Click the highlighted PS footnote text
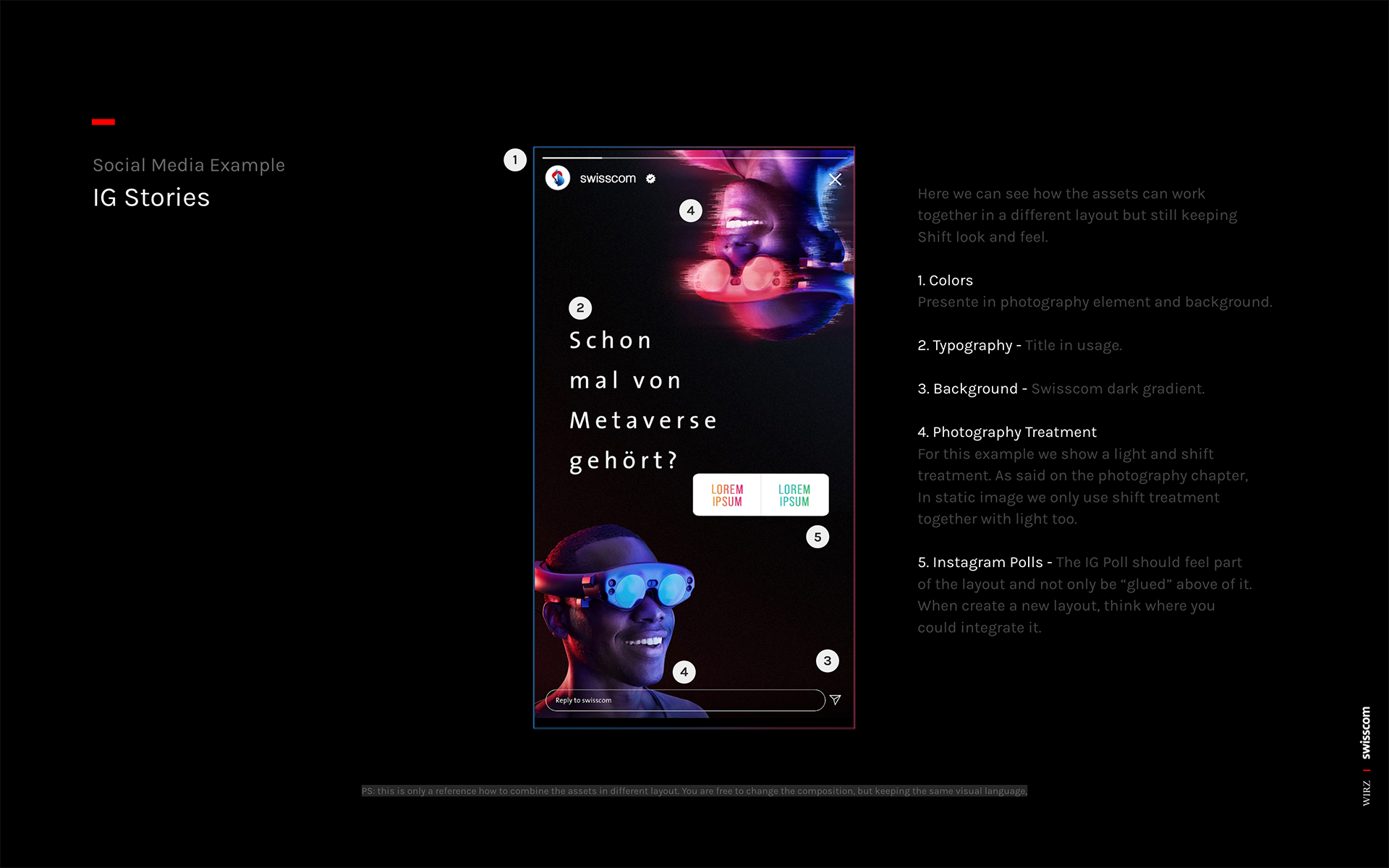The height and width of the screenshot is (868, 1389). tap(694, 791)
